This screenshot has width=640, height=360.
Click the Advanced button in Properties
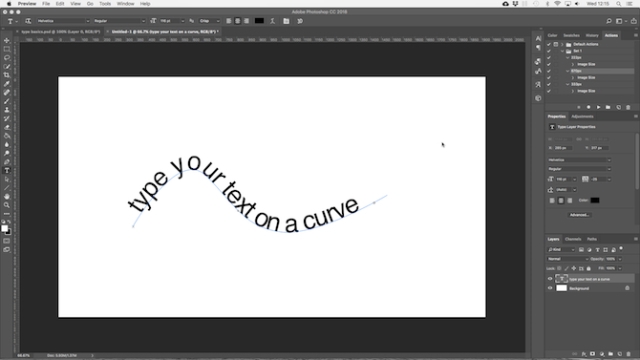coord(579,215)
